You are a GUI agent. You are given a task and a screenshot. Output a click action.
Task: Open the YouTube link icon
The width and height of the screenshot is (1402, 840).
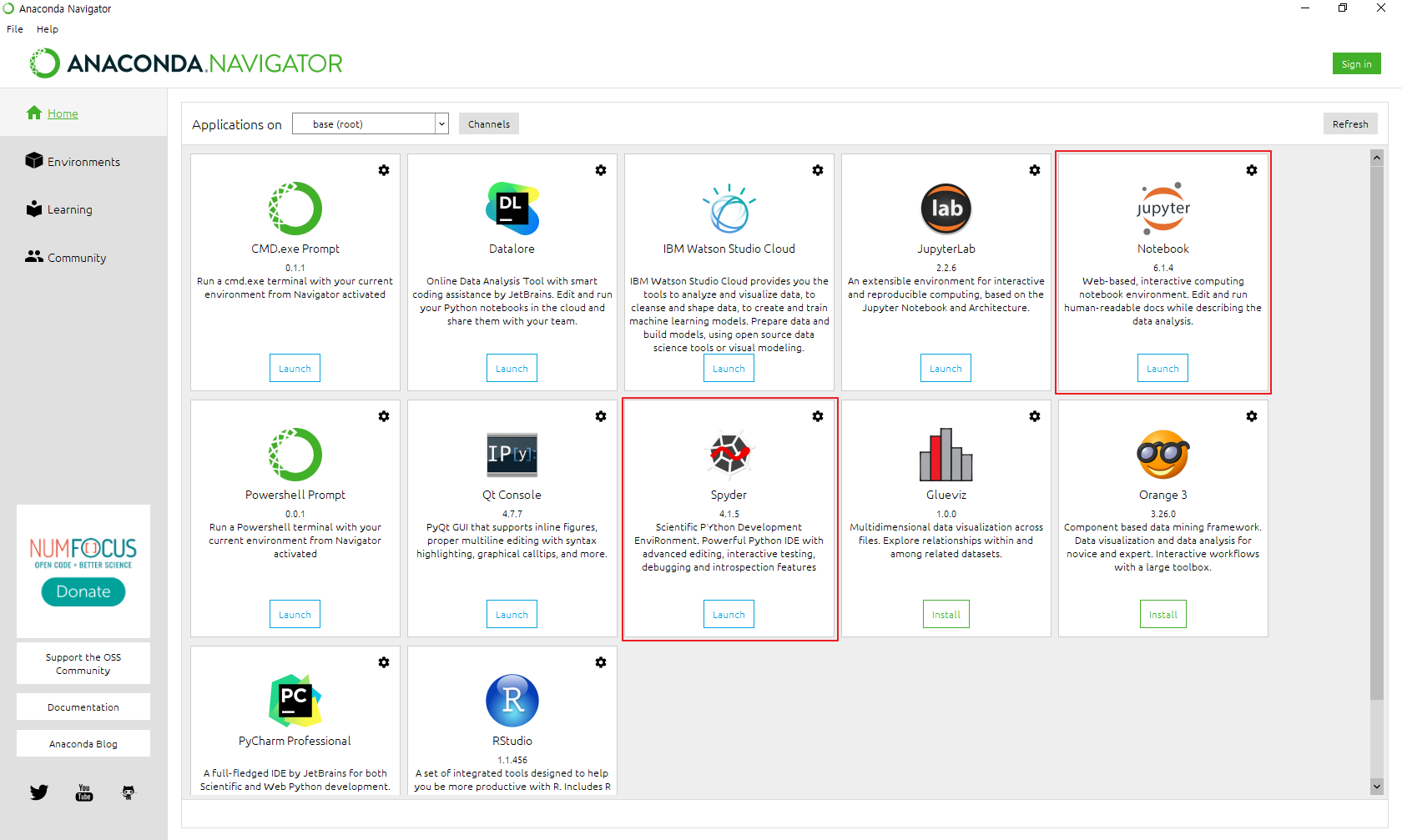pos(84,792)
